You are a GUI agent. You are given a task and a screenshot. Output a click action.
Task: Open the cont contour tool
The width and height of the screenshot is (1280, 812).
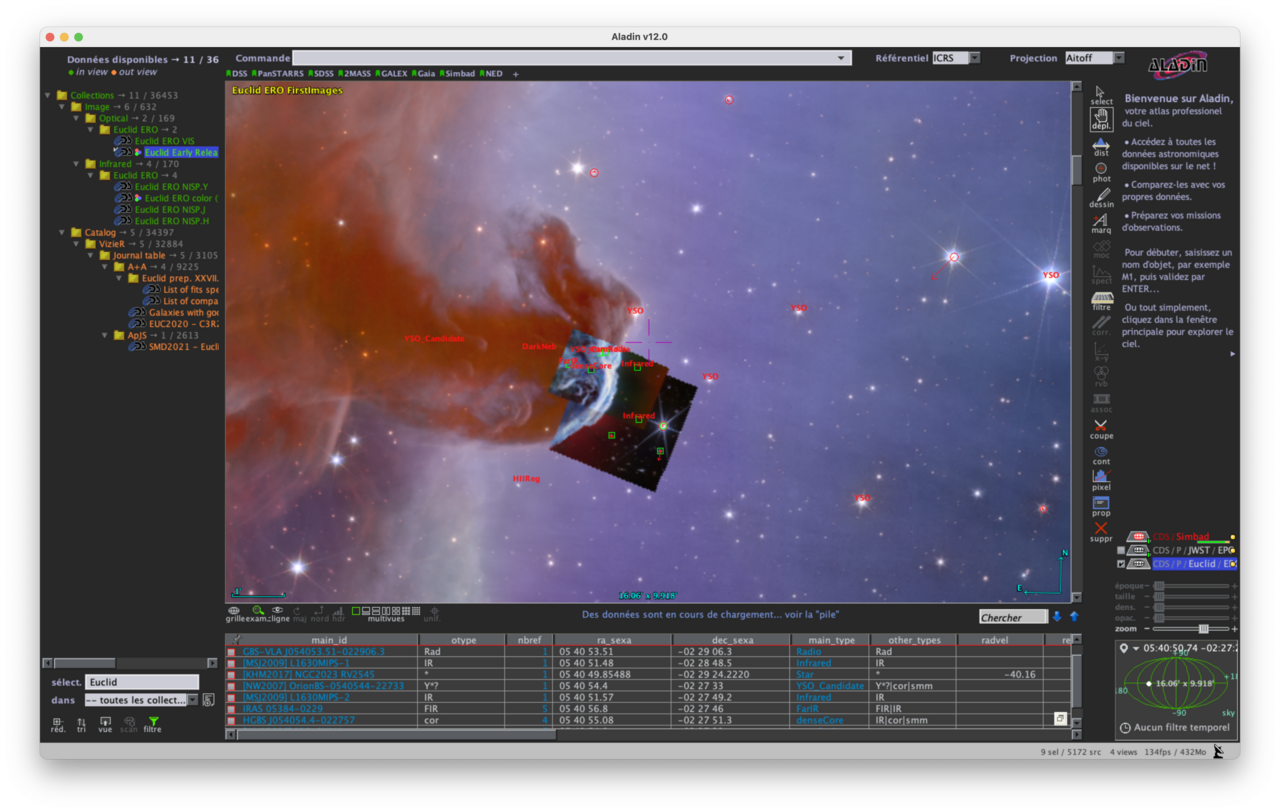1101,456
